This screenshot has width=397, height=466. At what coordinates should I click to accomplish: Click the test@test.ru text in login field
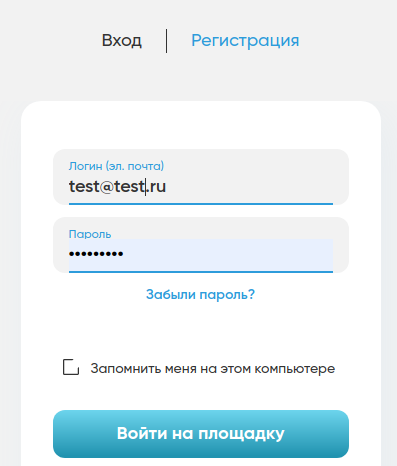[117, 186]
